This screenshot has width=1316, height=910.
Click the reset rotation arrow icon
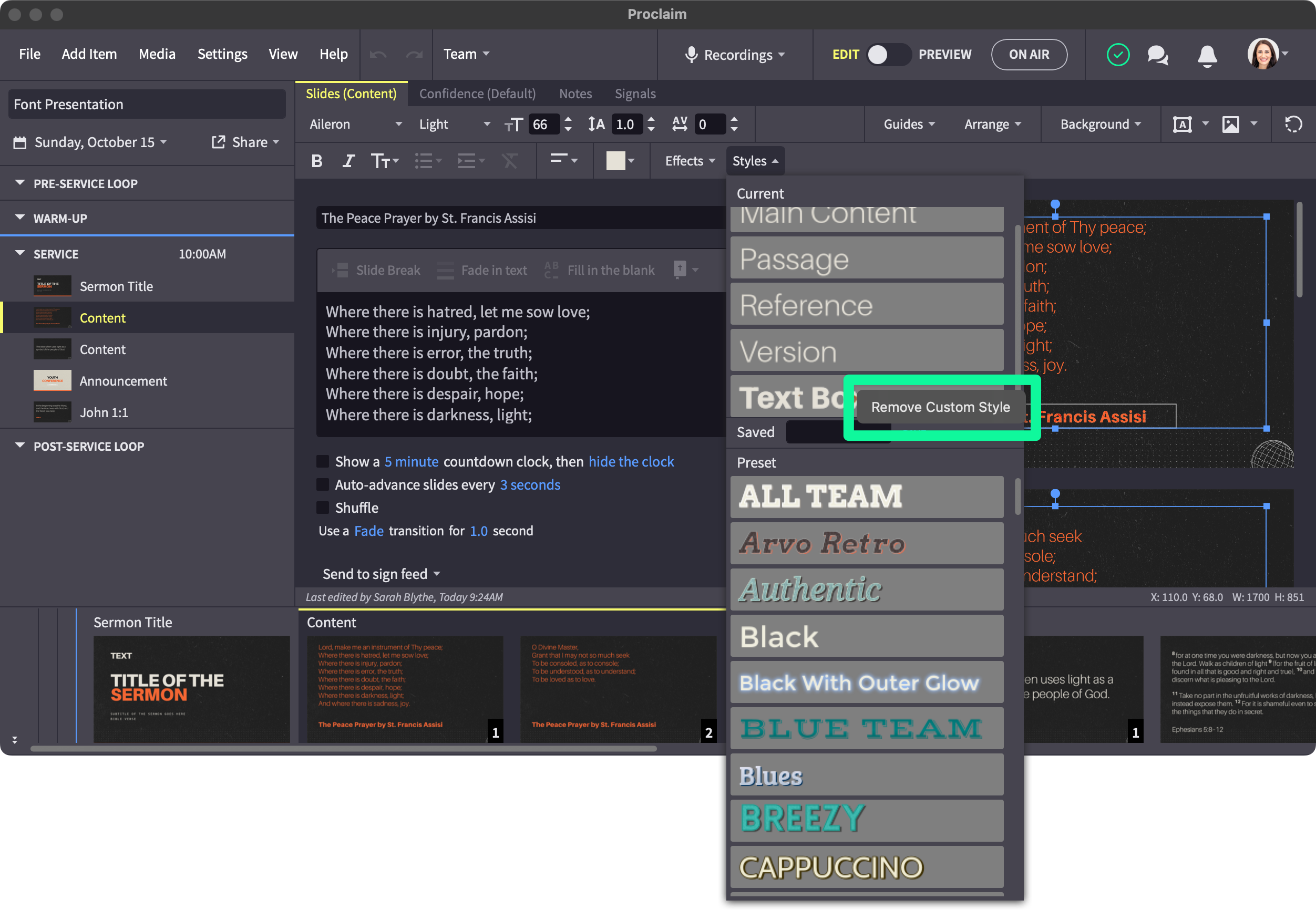click(x=1293, y=125)
